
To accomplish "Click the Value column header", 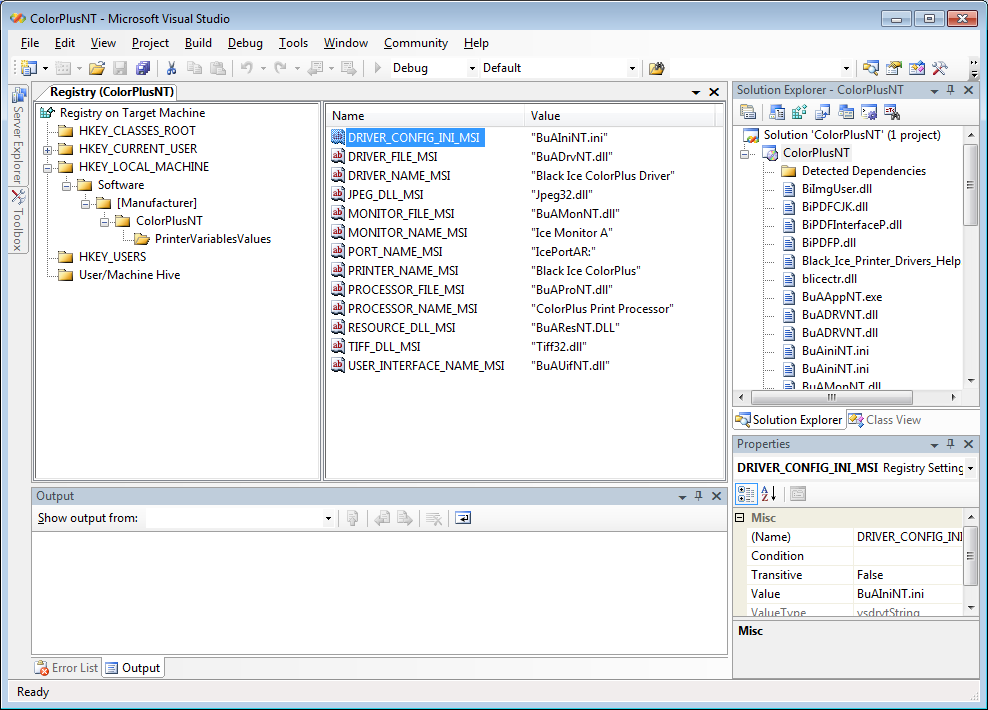I will pyautogui.click(x=620, y=116).
